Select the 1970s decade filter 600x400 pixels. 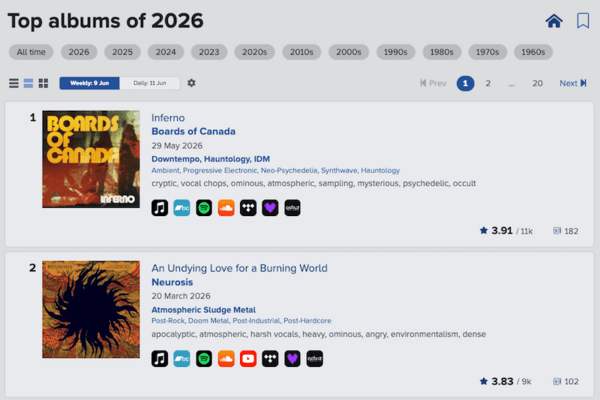tap(488, 52)
